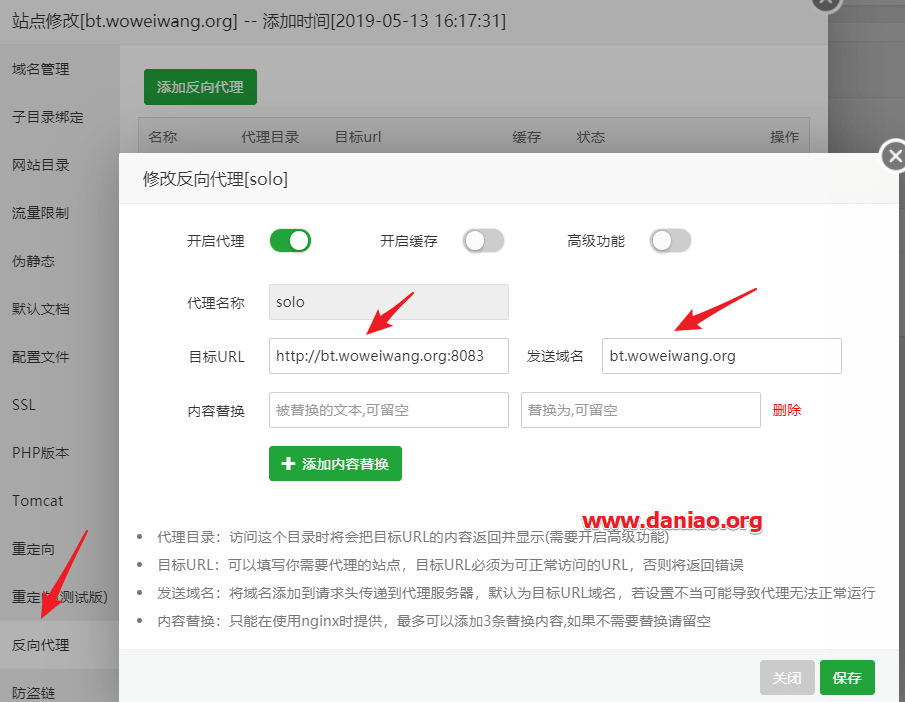Viewport: 905px width, 702px height.
Task: Open the 域名管理 sidebar item
Action: click(42, 69)
